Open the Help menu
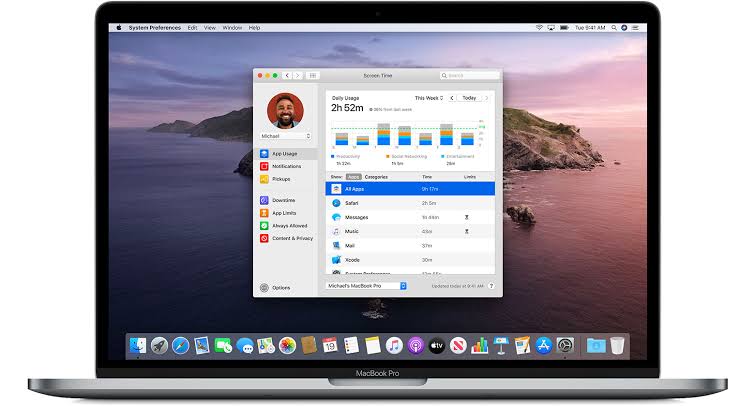 pyautogui.click(x=255, y=28)
